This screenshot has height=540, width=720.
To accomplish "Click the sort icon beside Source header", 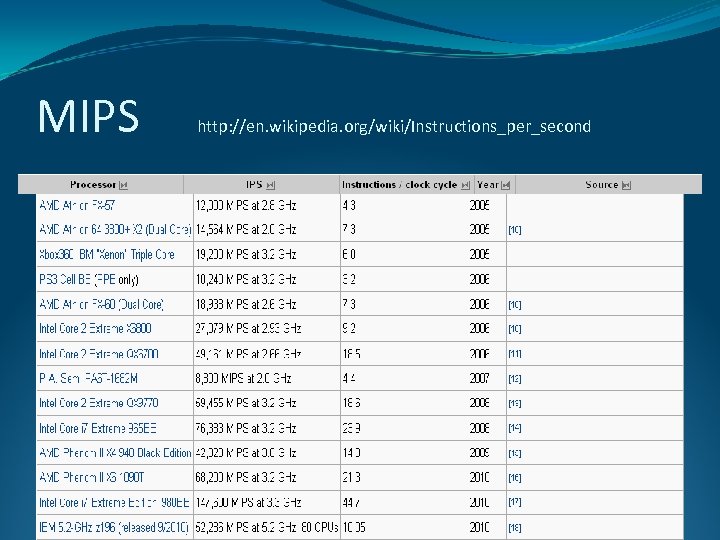I will tap(626, 185).
